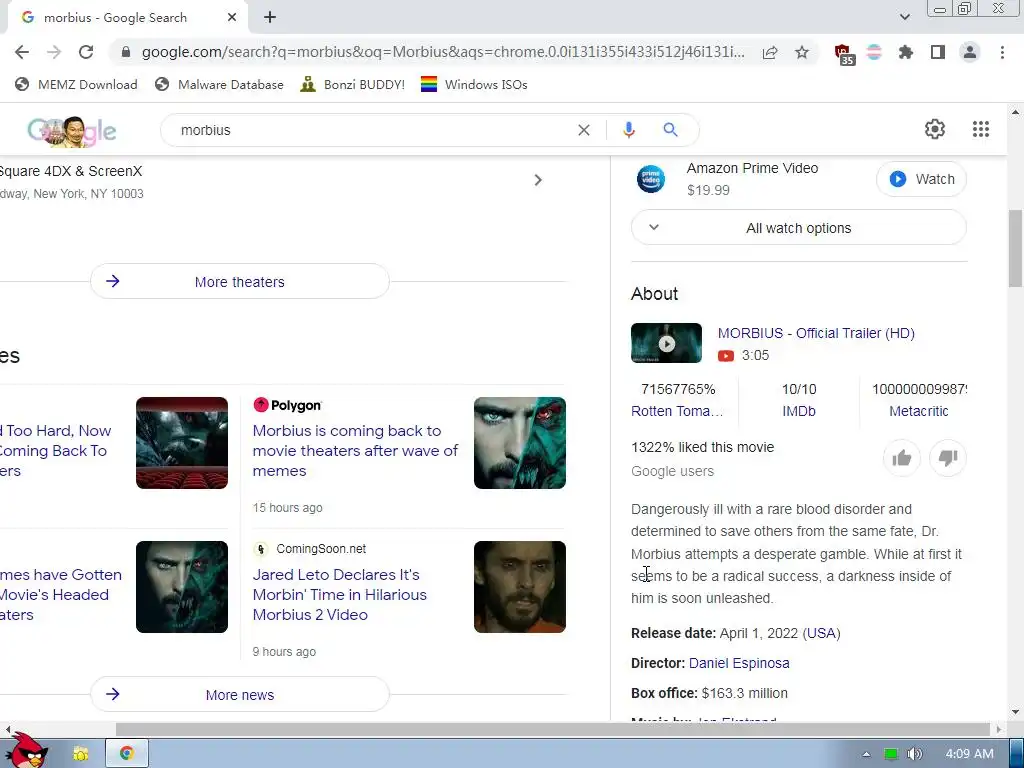The image size is (1024, 768).
Task: Click the Amazon Prime Video logo
Action: coord(650,179)
